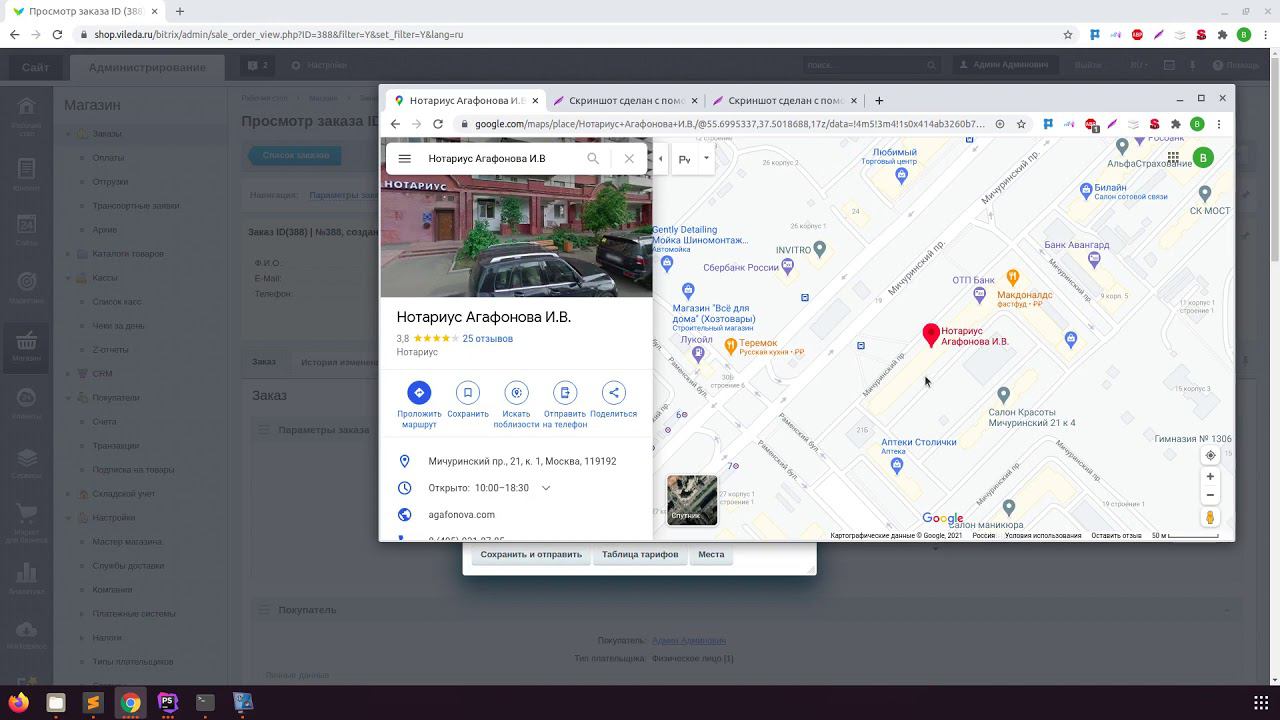Open the Google Maps hamburger menu
The image size is (1280, 720).
pyautogui.click(x=404, y=158)
